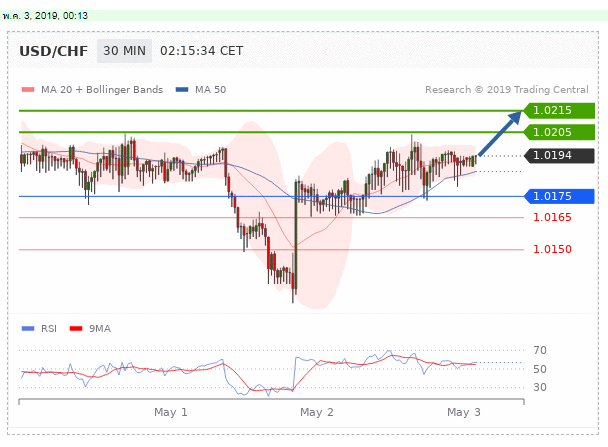Click the May 1 date axis label
Image resolution: width=608 pixels, height=447 pixels.
[171, 412]
